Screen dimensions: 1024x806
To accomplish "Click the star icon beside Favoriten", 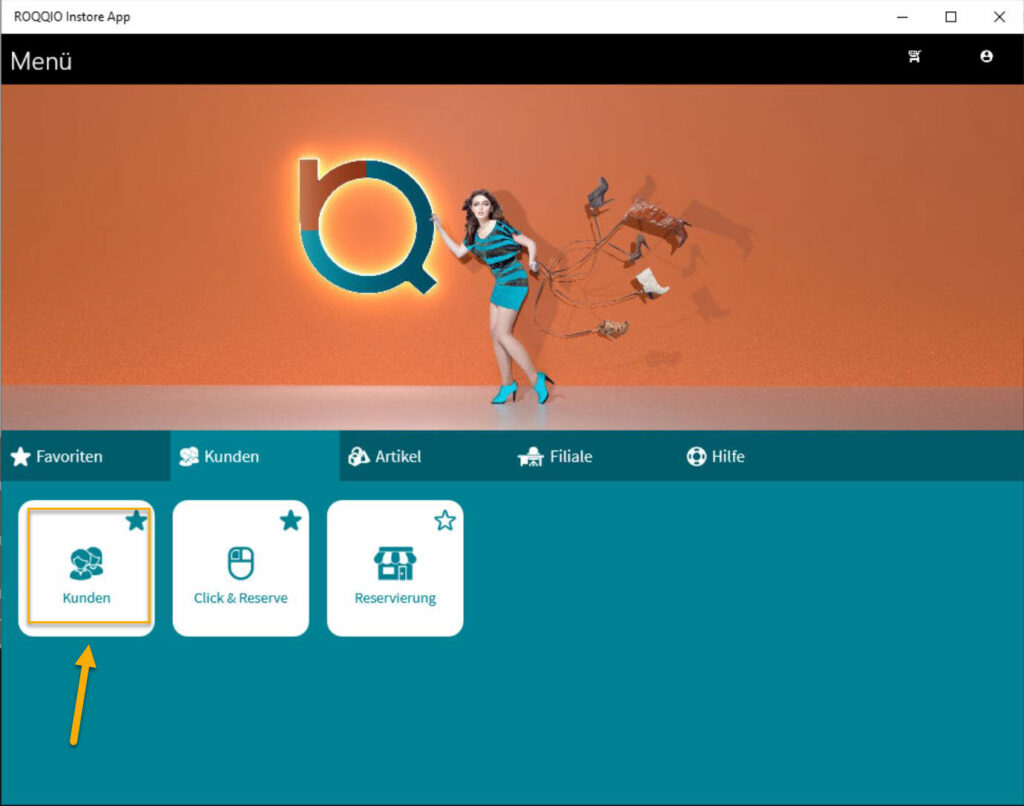I will (x=20, y=457).
